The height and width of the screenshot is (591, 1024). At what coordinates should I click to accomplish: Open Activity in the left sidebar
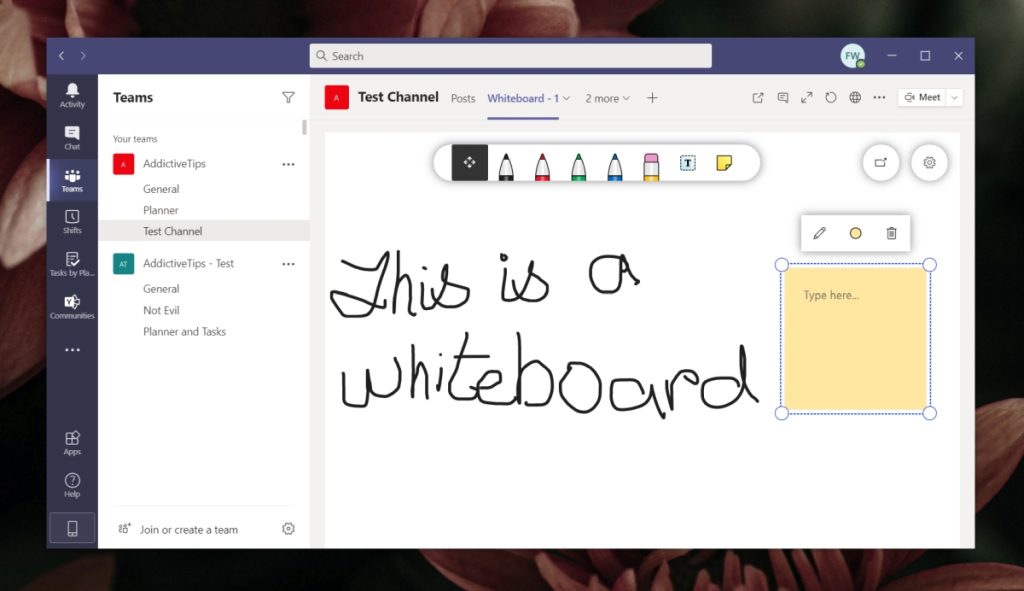[71, 95]
